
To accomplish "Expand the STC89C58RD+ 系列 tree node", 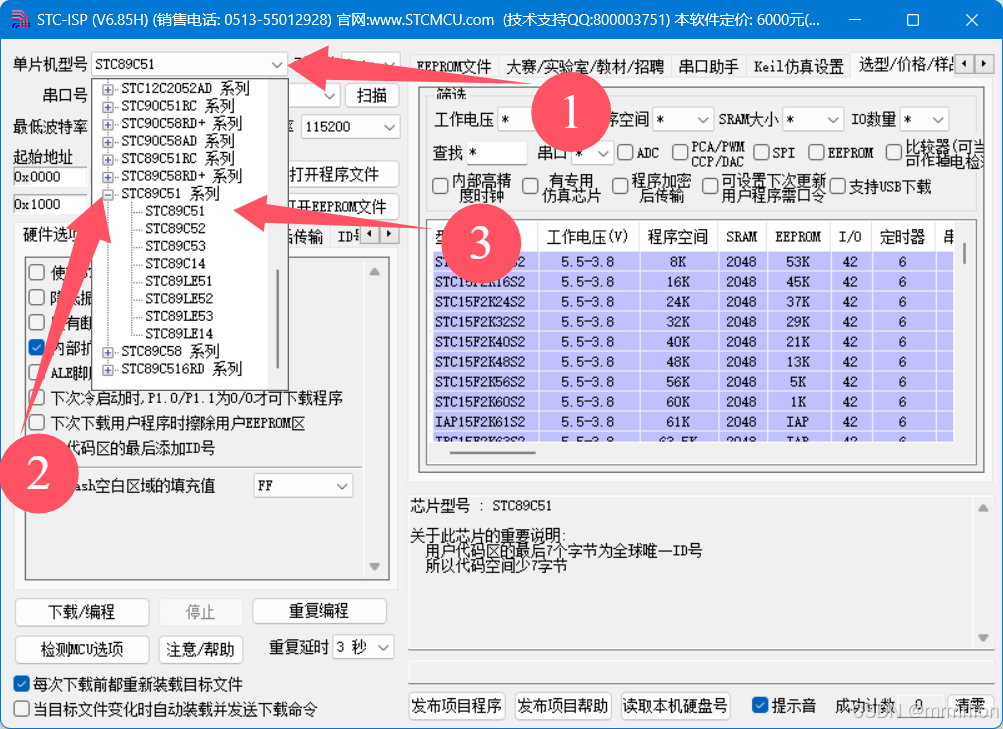I will coord(107,176).
